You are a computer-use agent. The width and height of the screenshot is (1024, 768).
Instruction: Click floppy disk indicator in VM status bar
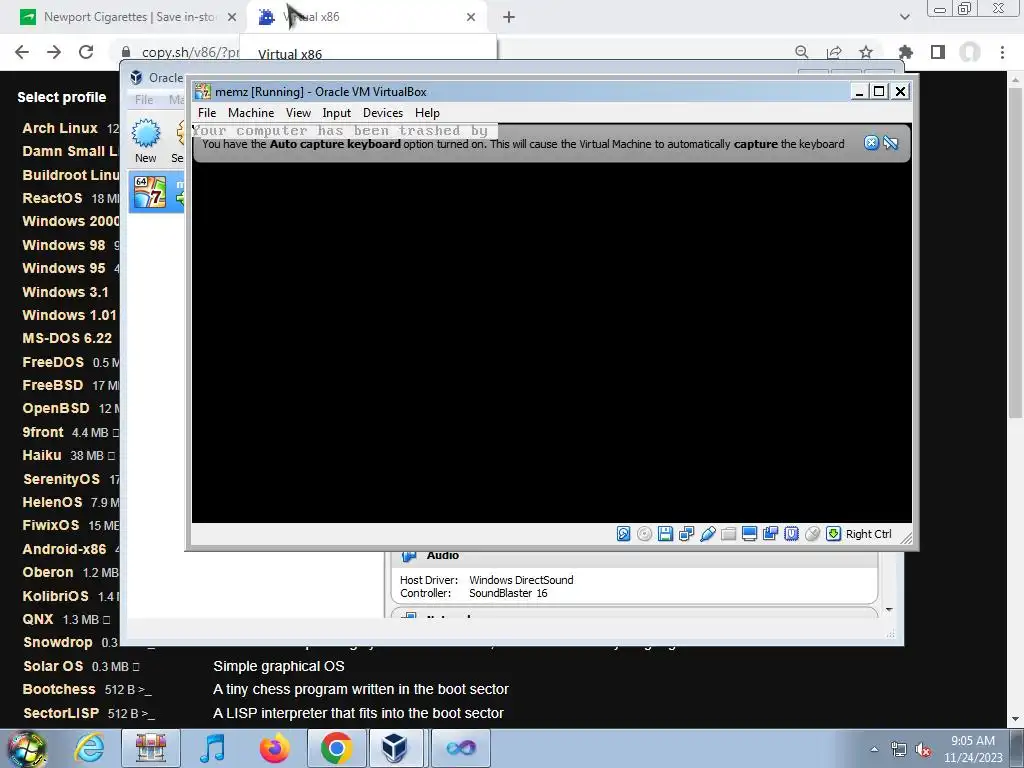665,534
